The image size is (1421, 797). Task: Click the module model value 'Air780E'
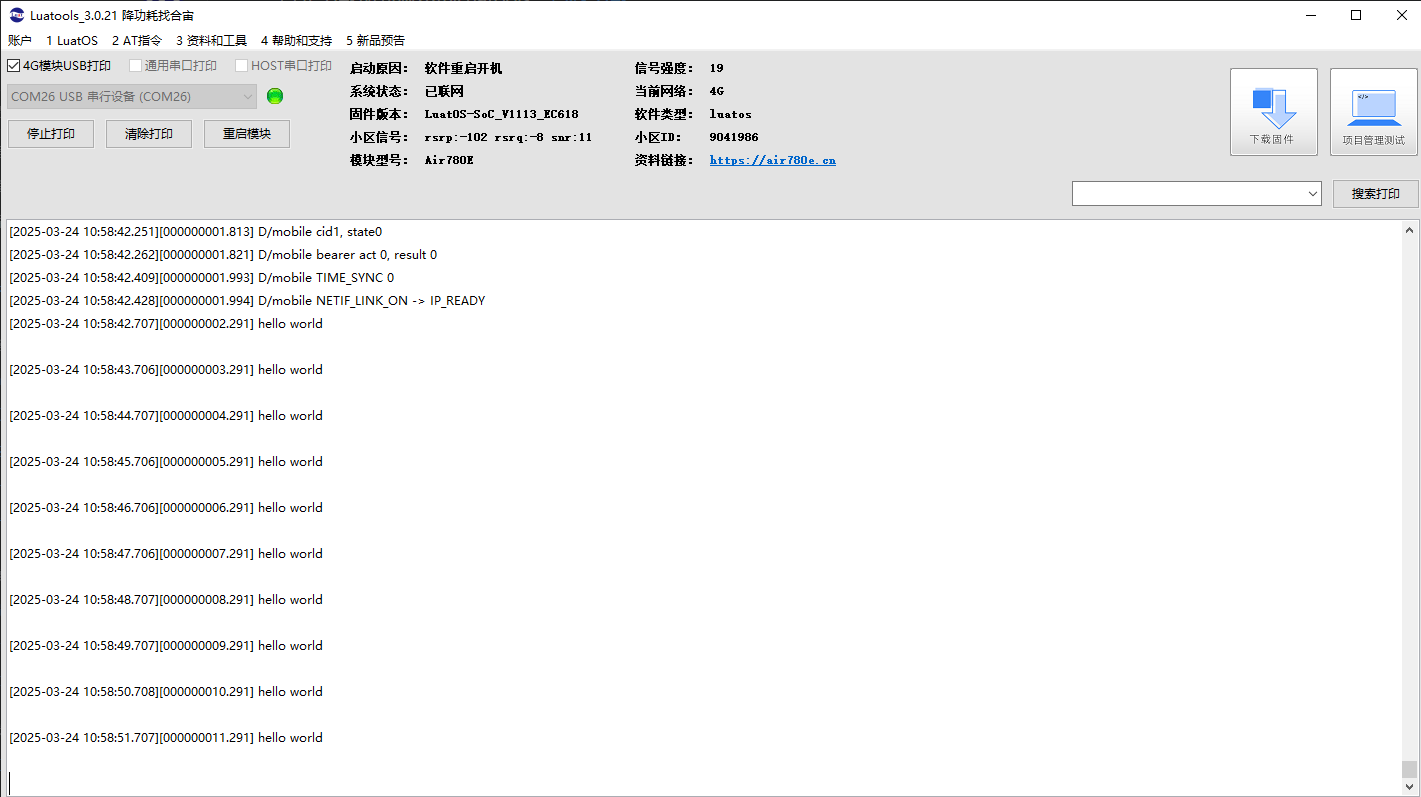(x=449, y=161)
